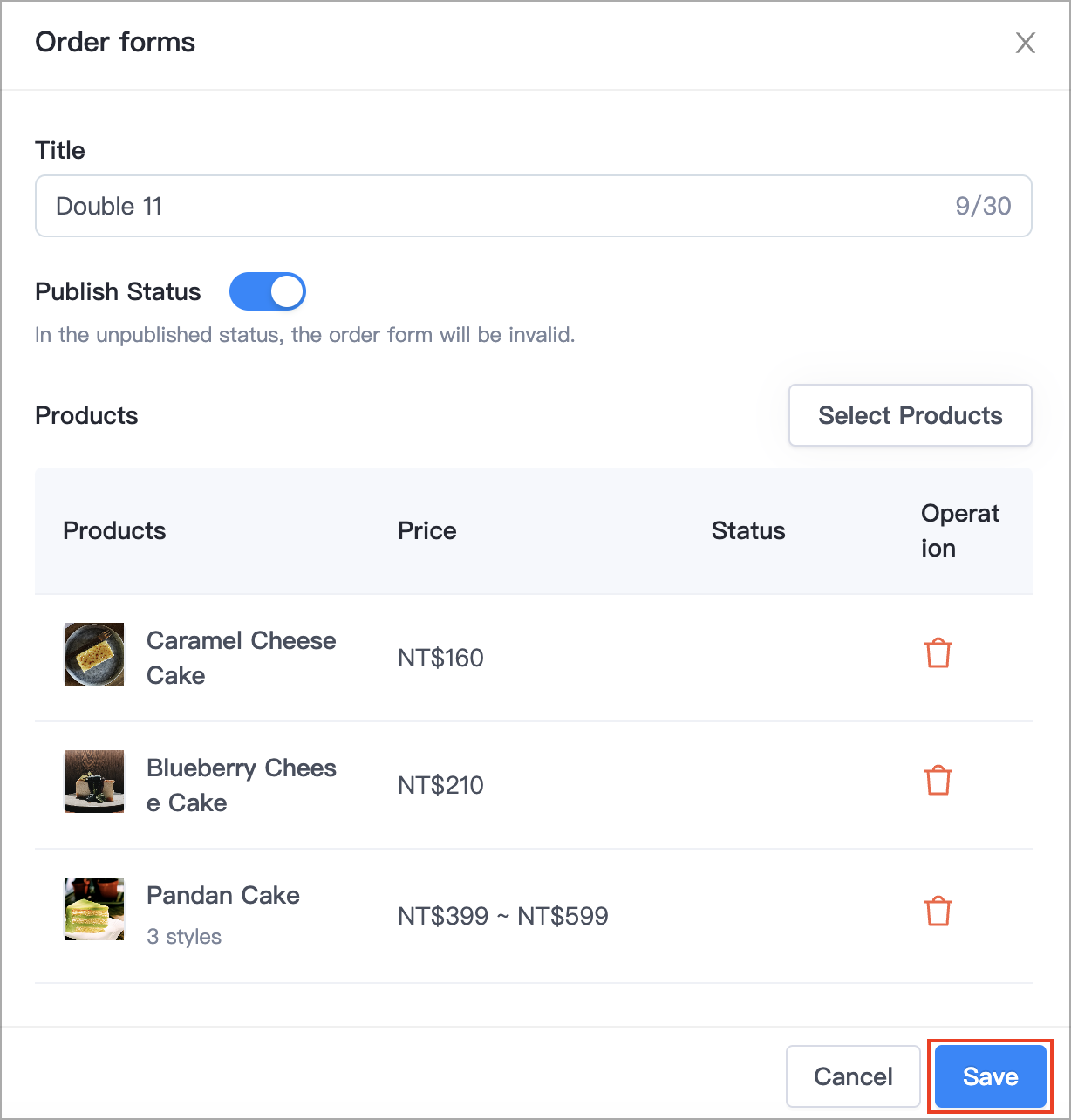Screen dimensions: 1071x1120
Task: Click the Status column header
Action: tap(748, 530)
